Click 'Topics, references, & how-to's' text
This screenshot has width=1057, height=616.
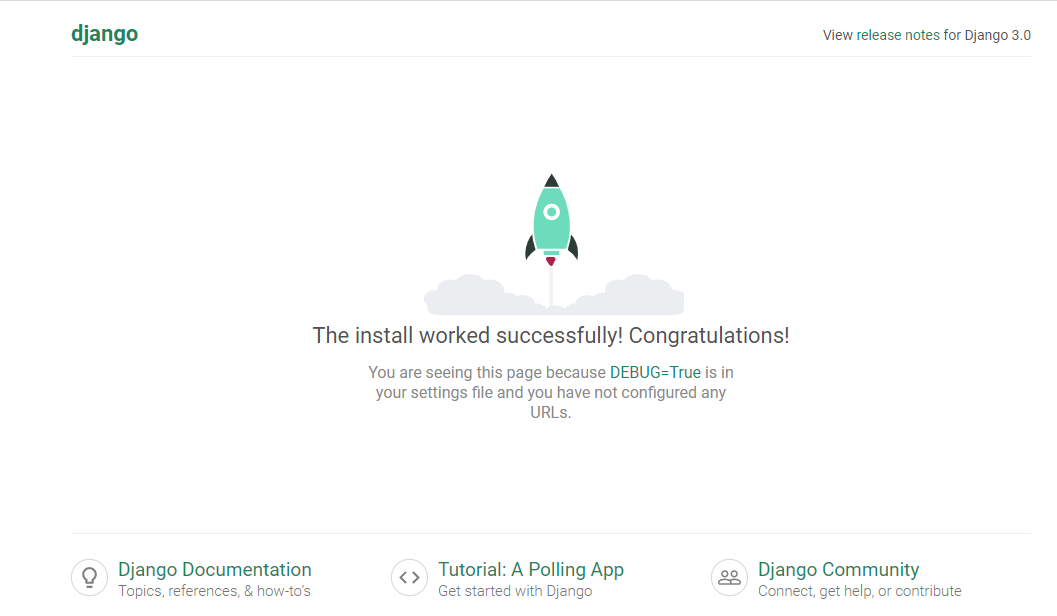pyautogui.click(x=214, y=591)
